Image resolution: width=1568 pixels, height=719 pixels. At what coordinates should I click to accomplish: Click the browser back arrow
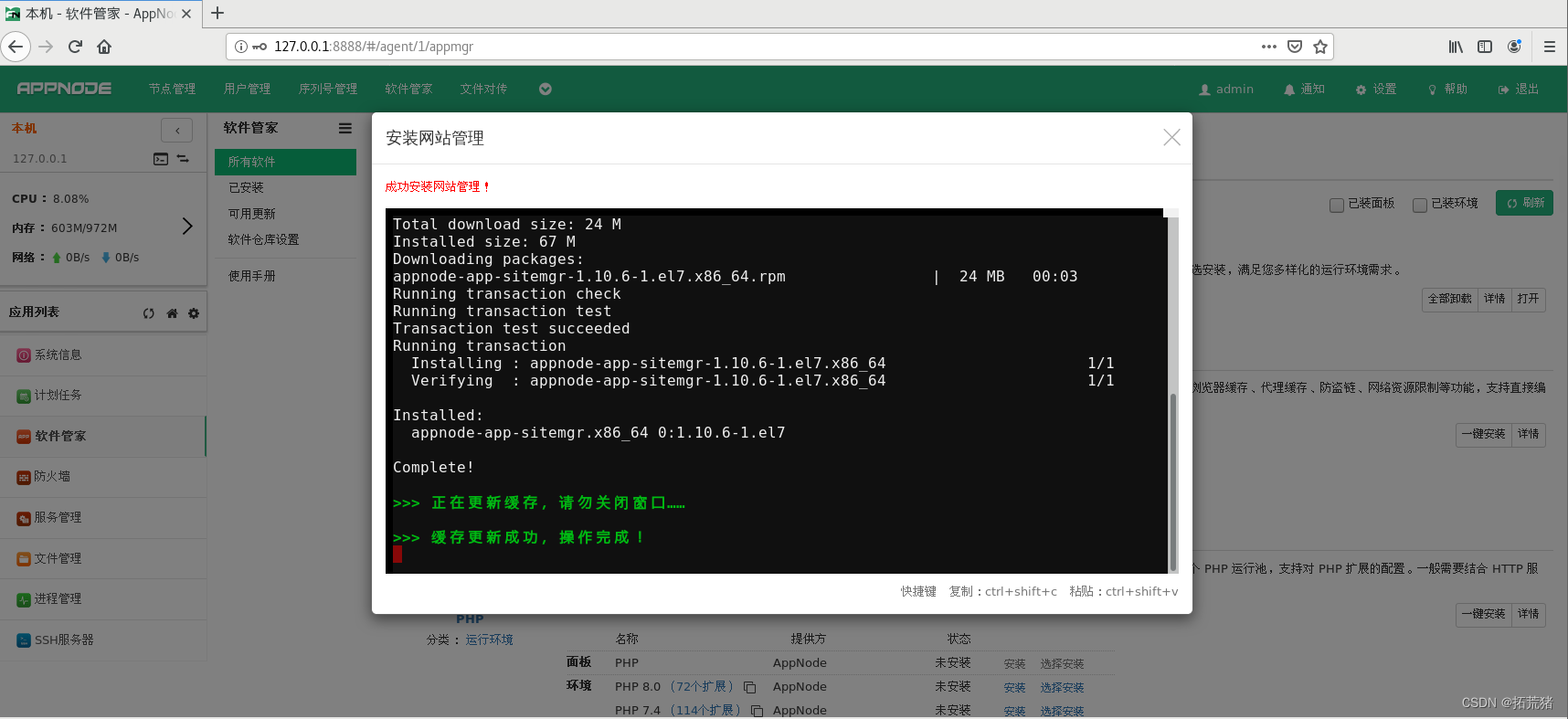[x=16, y=47]
